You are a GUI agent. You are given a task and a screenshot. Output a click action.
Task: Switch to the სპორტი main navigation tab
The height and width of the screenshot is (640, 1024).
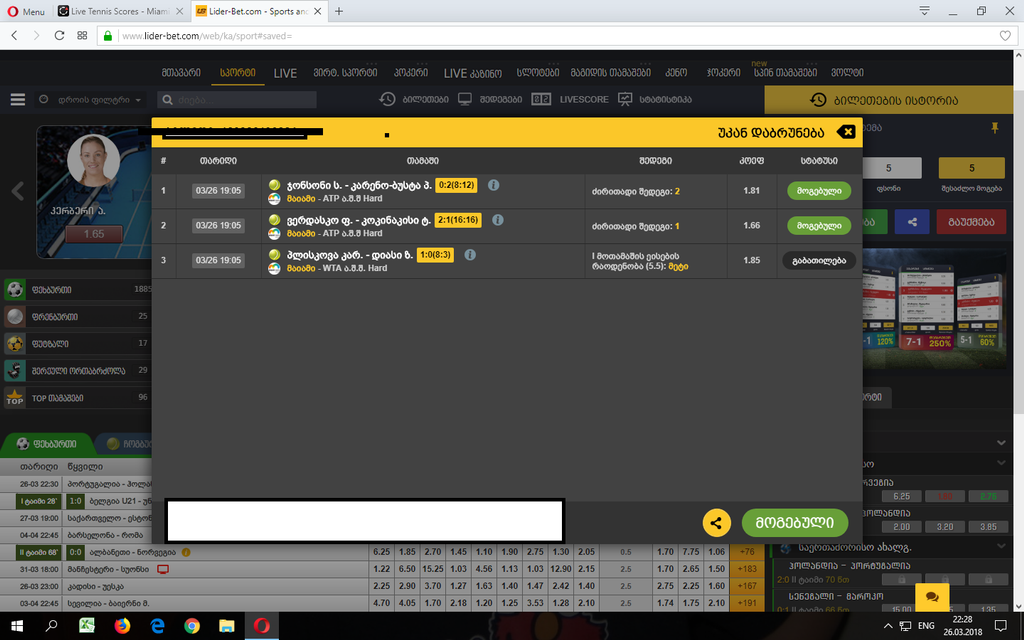click(x=238, y=72)
